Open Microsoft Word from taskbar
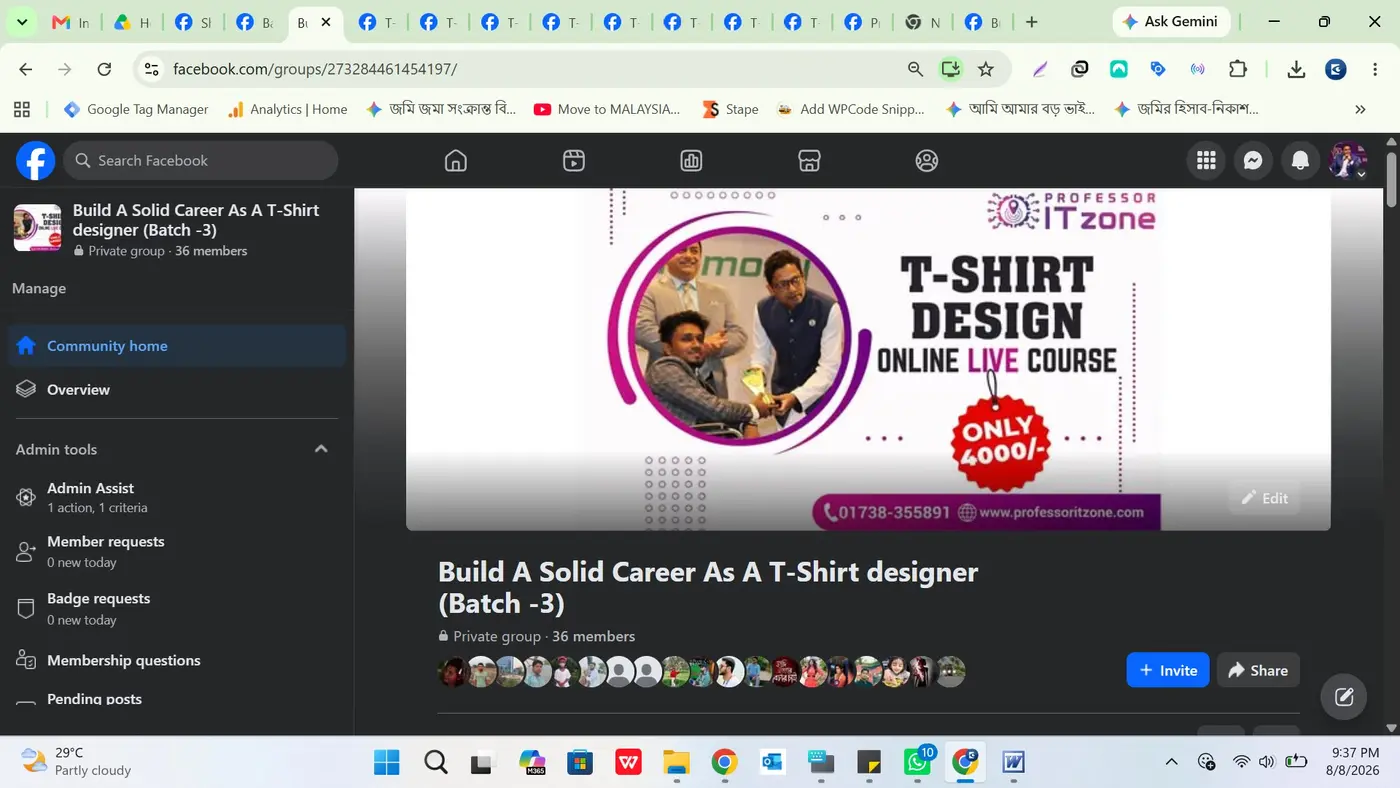Image resolution: width=1400 pixels, height=788 pixels. pyautogui.click(x=1013, y=763)
